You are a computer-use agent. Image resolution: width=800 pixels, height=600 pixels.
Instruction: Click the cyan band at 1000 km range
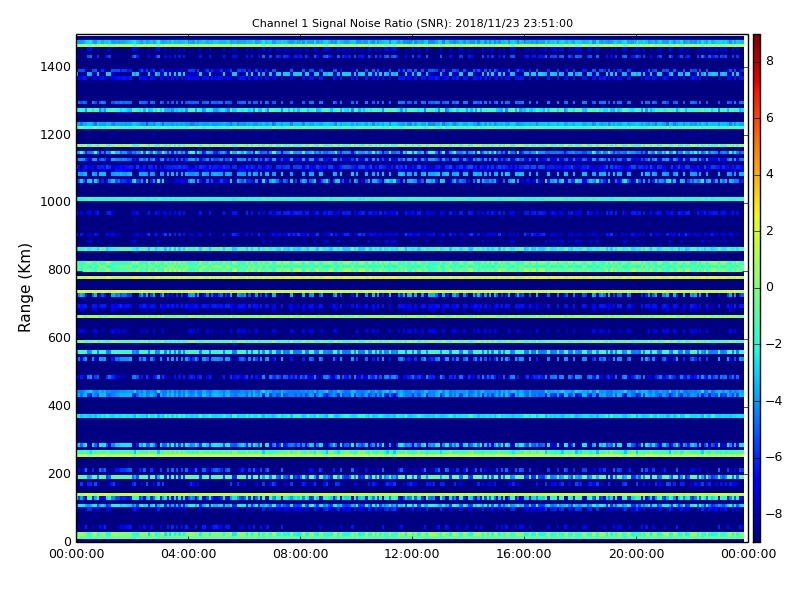coord(410,199)
